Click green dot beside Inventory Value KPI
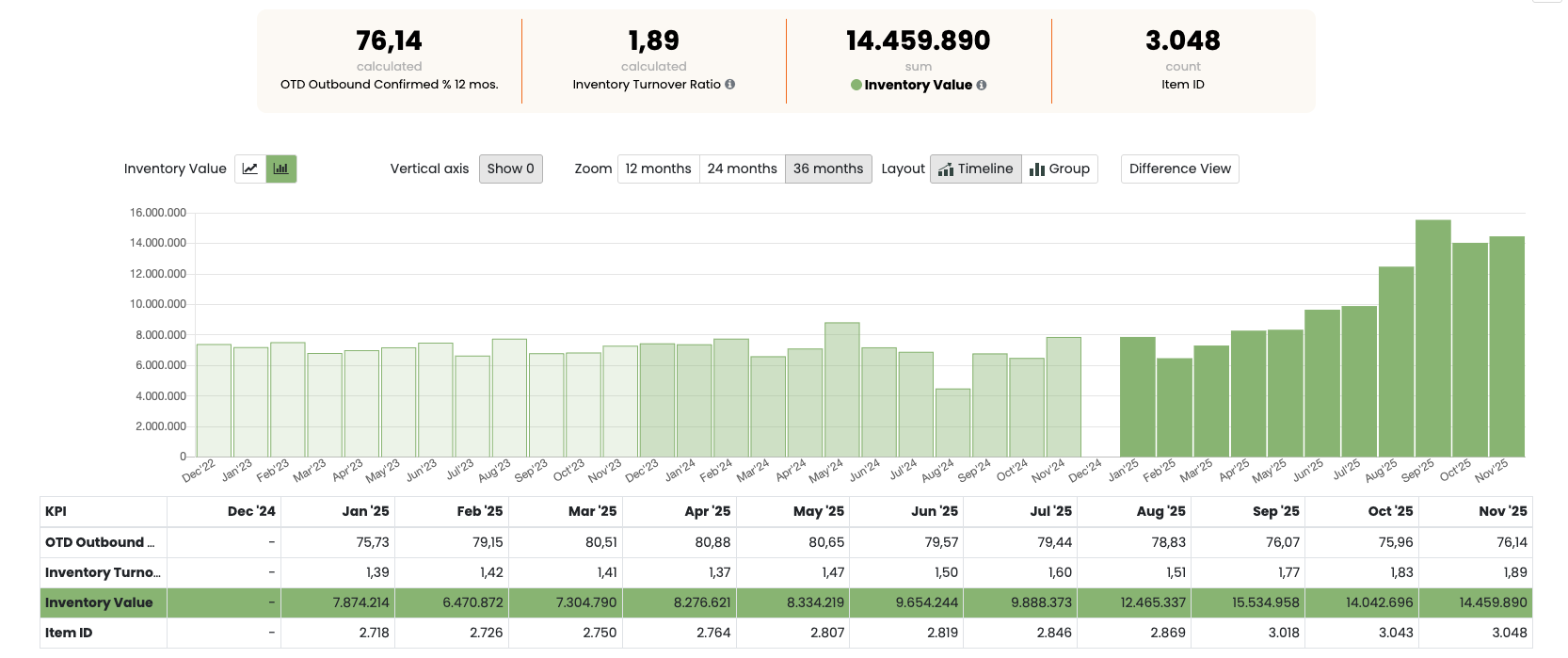Viewport: 1568px width, 658px height. pos(856,86)
